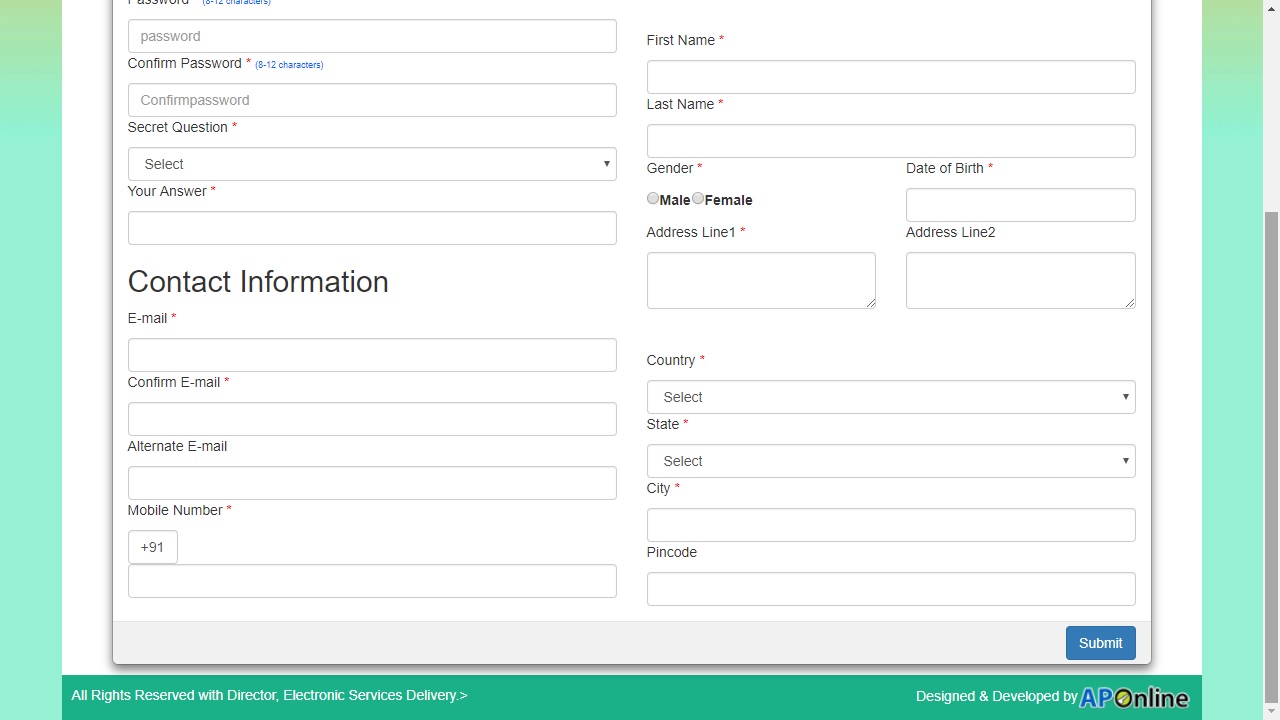This screenshot has height=720, width=1280.
Task: Focus the E-mail input field
Action: point(372,355)
